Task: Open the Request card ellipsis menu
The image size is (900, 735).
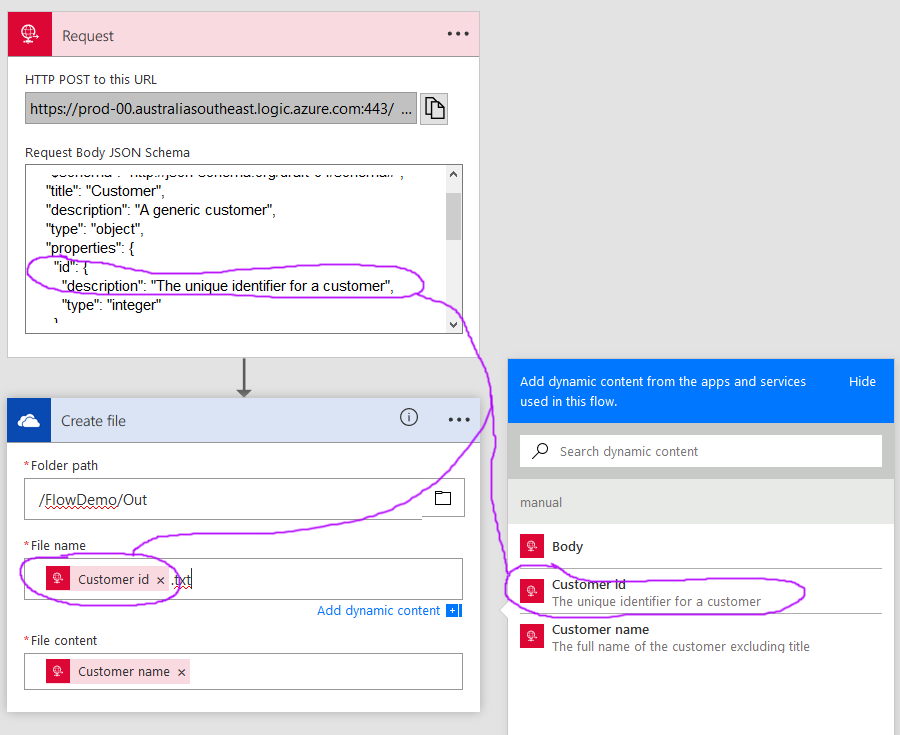Action: pyautogui.click(x=457, y=33)
